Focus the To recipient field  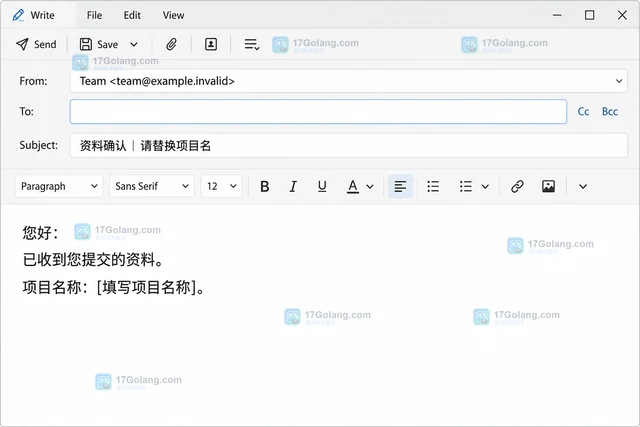pos(318,111)
